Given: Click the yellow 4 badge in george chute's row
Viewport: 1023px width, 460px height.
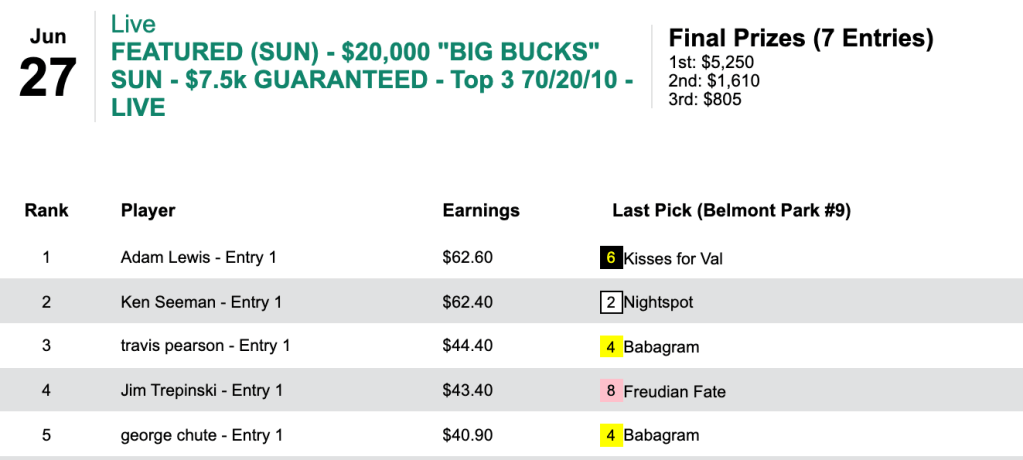Looking at the screenshot, I should [x=611, y=435].
